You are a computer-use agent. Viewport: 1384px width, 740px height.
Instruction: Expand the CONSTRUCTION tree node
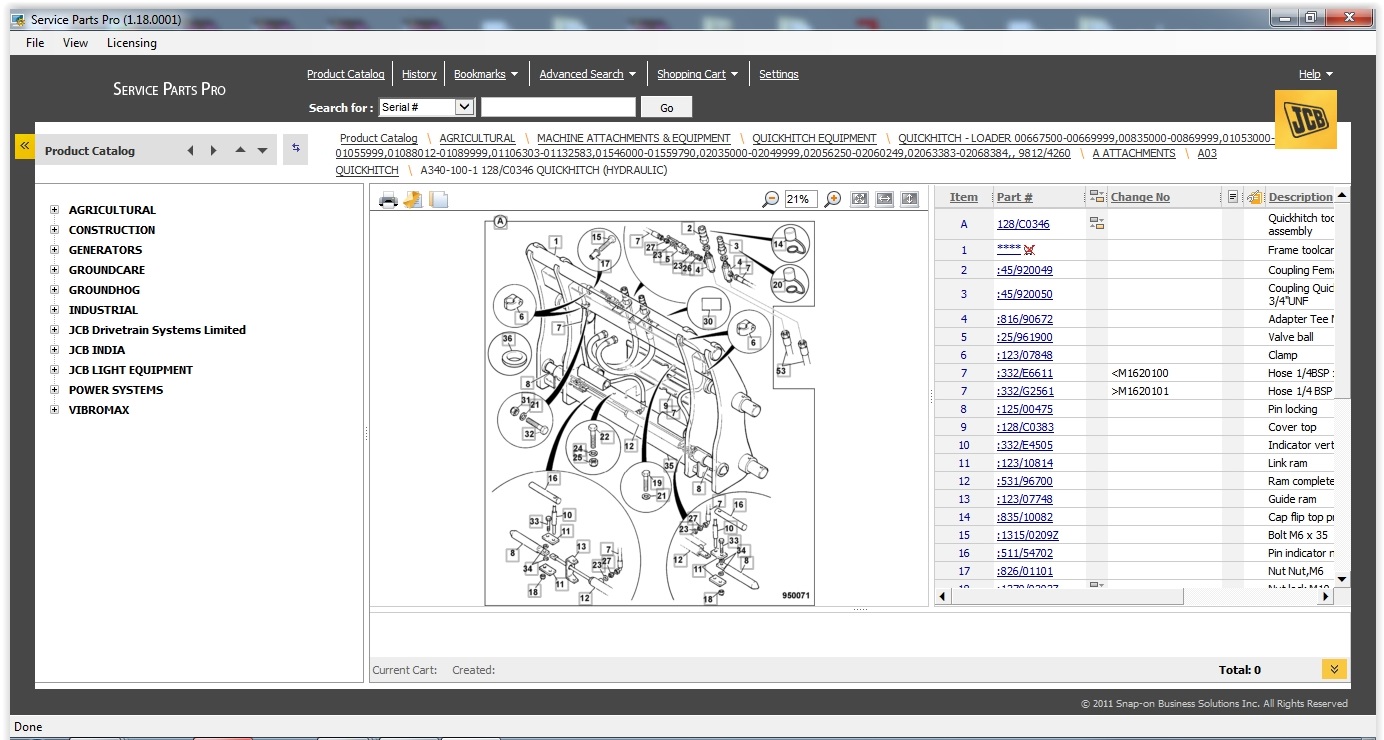click(x=55, y=230)
